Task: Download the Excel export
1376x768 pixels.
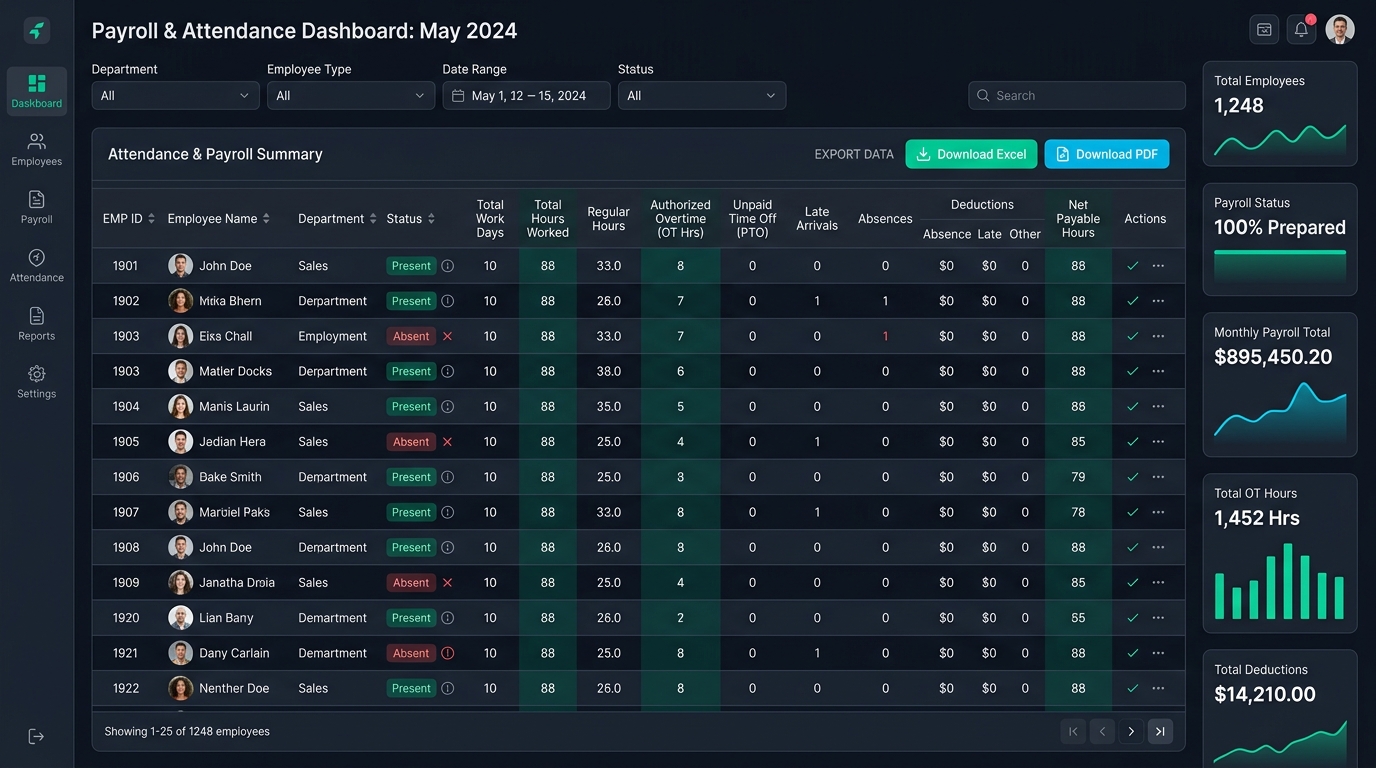Action: pyautogui.click(x=971, y=154)
